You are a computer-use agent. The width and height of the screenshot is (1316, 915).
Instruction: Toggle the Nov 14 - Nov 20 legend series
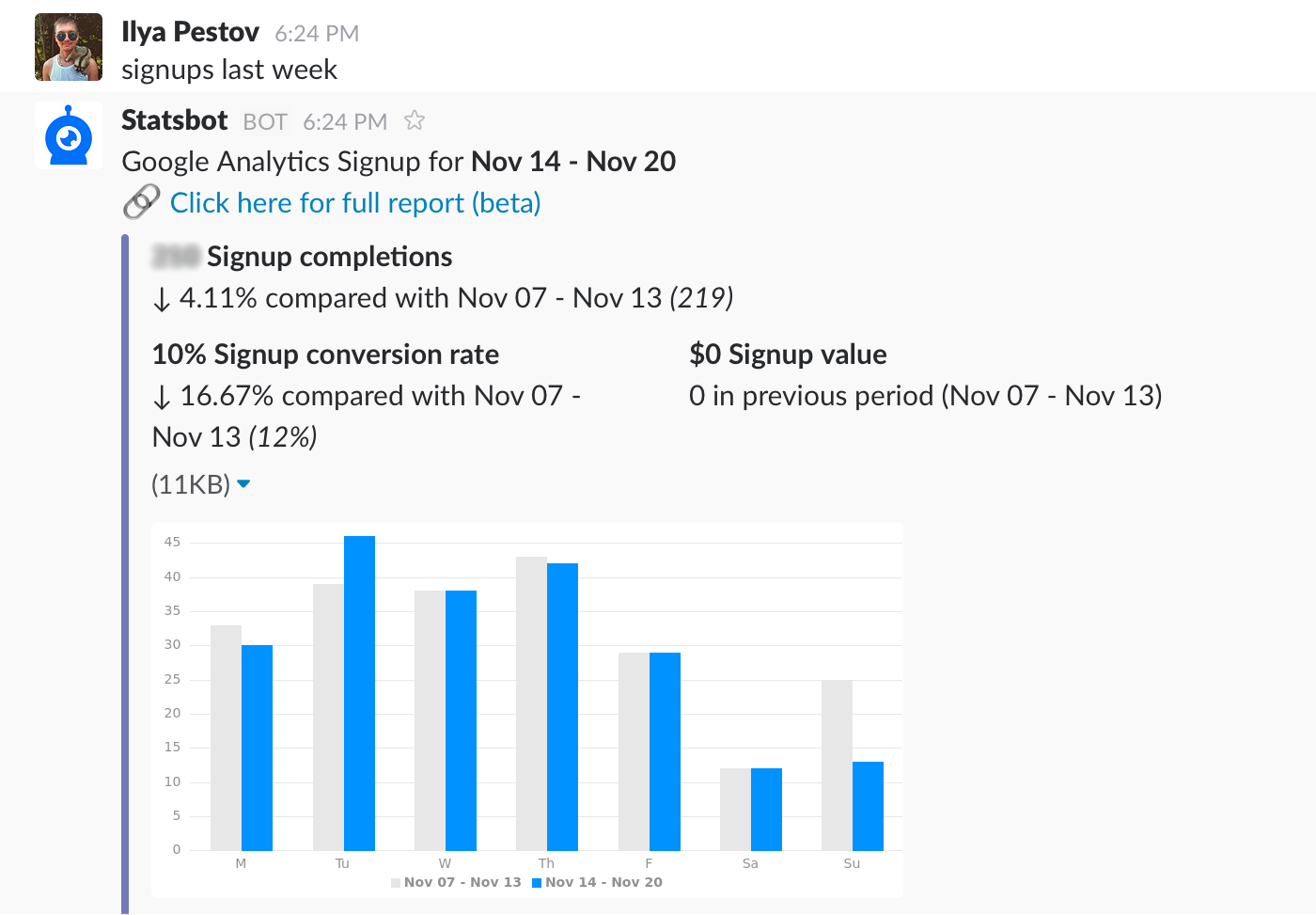coord(603,882)
